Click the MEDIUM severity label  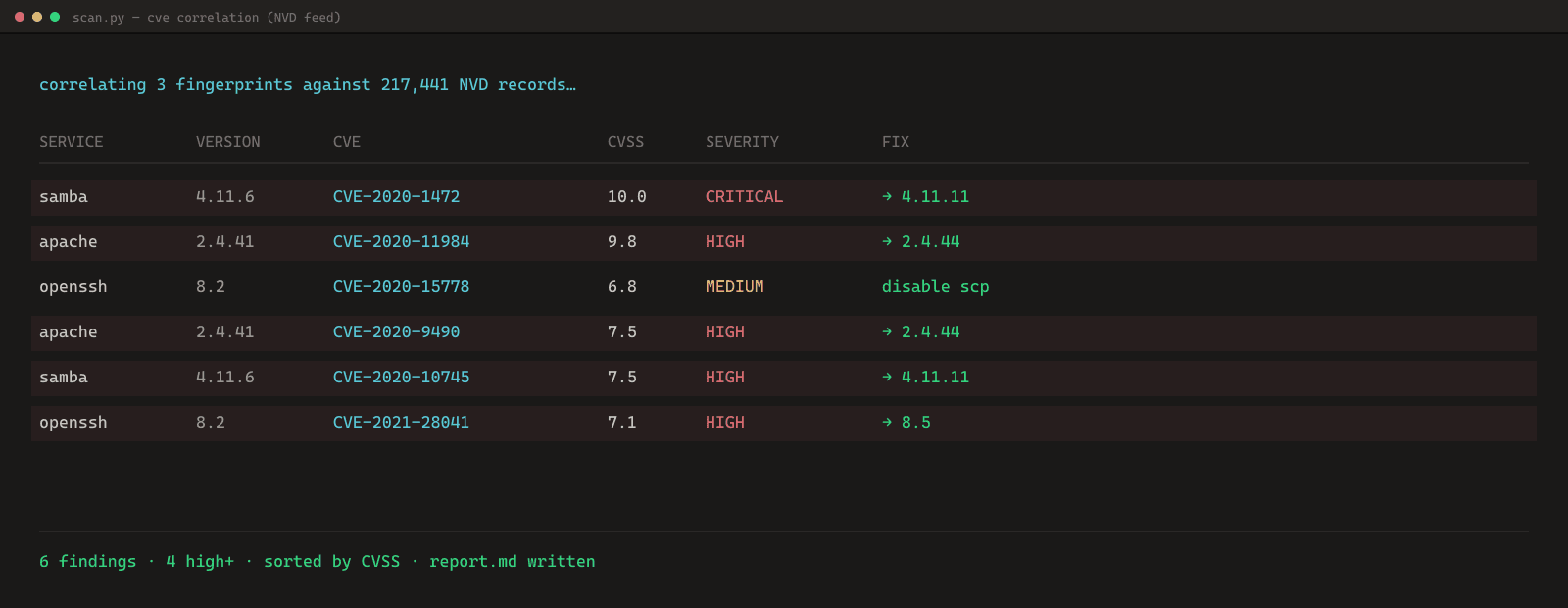pos(735,287)
